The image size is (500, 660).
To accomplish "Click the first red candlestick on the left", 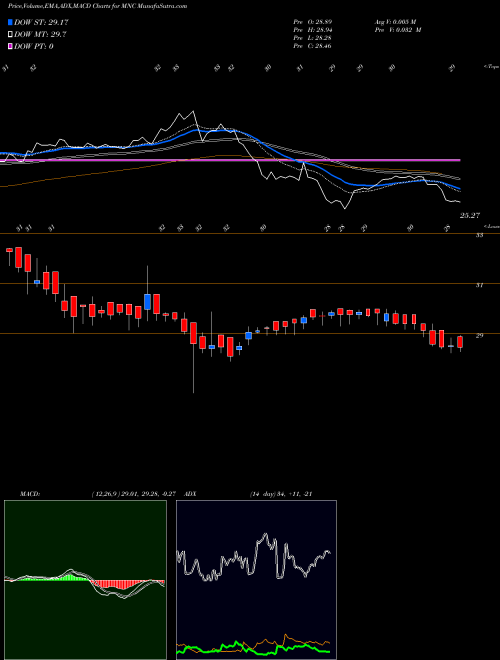I will (9, 250).
